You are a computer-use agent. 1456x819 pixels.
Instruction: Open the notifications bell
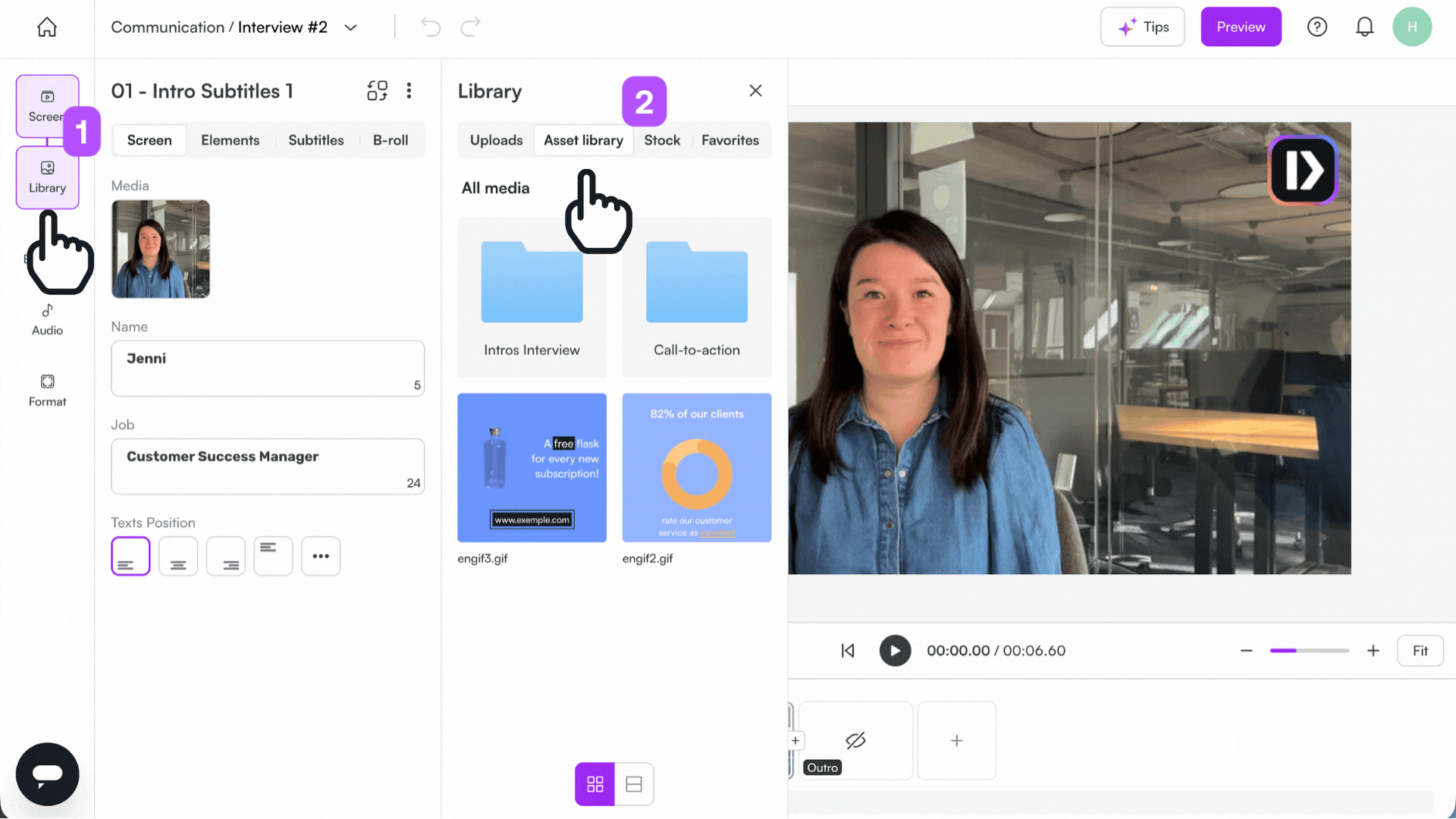pyautogui.click(x=1365, y=27)
